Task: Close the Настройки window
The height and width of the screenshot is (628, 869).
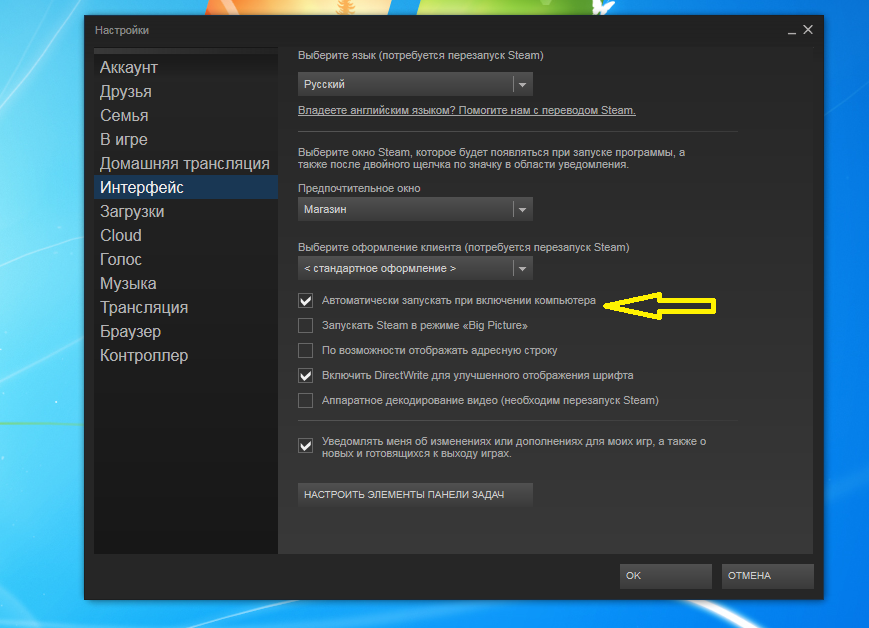Action: coord(808,30)
